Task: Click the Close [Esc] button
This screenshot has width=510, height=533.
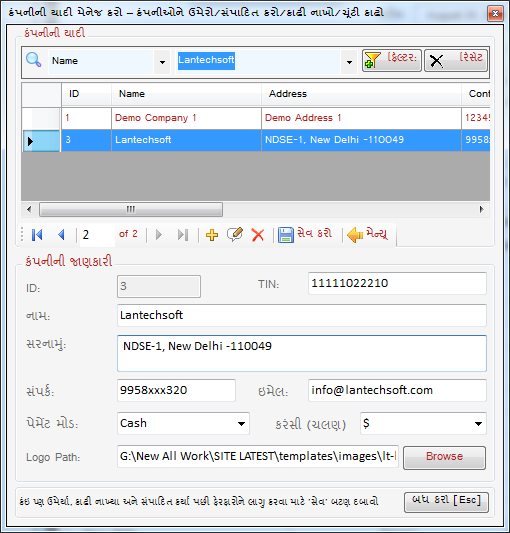Action: point(446,502)
